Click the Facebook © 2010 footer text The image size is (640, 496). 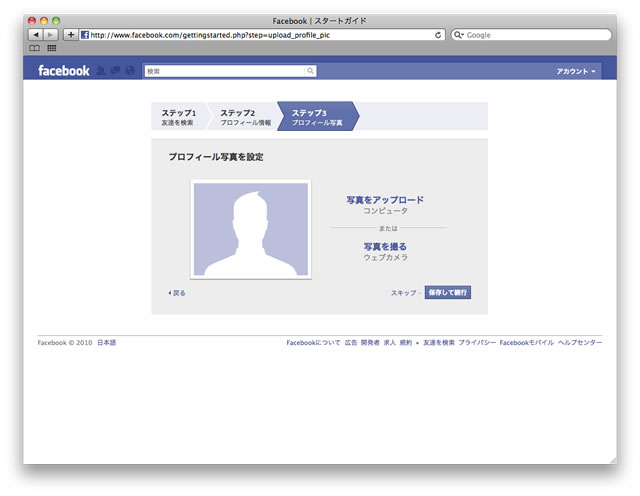coord(65,343)
